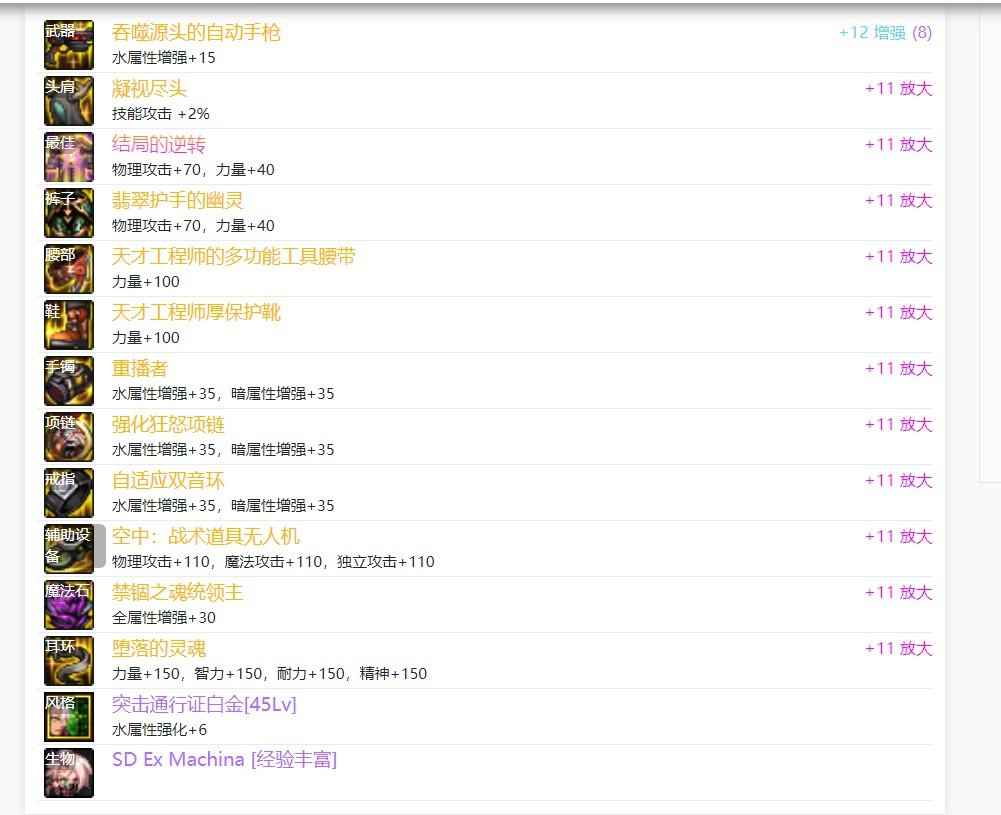Select the earring slot icon (耳环)
The width and height of the screenshot is (1001, 815).
point(69,661)
